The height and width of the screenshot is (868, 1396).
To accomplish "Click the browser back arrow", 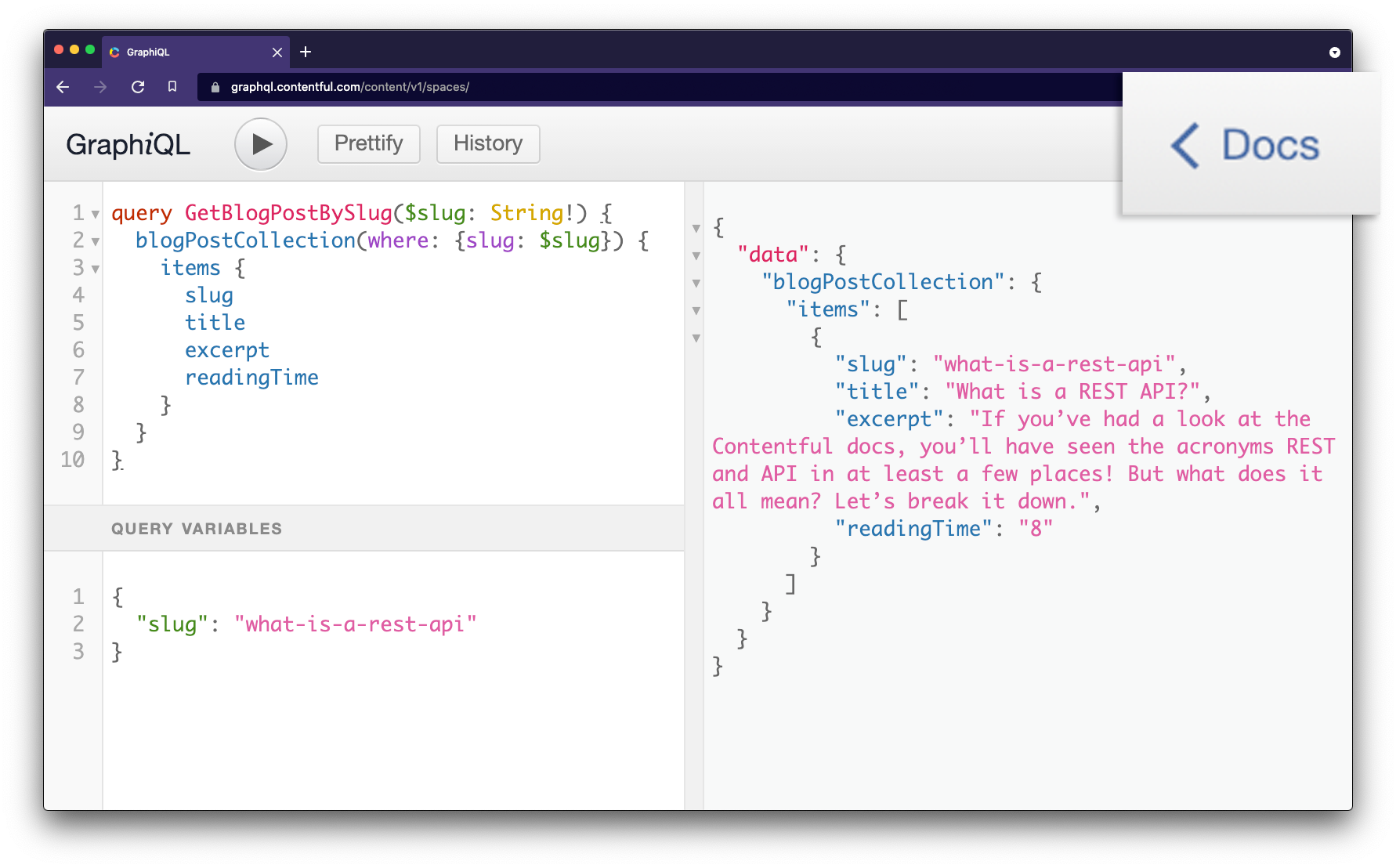I will [x=63, y=87].
